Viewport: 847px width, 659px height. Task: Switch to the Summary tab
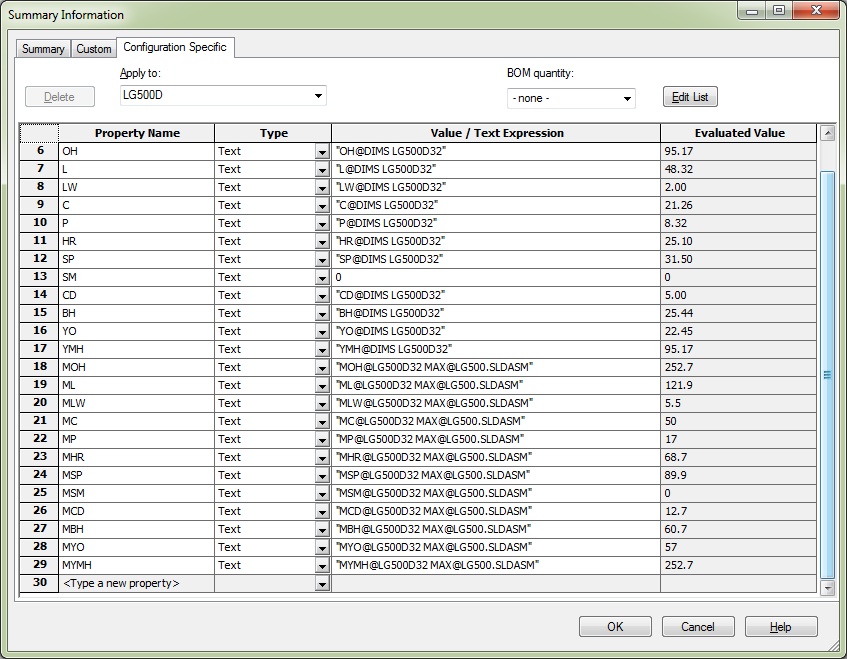43,49
